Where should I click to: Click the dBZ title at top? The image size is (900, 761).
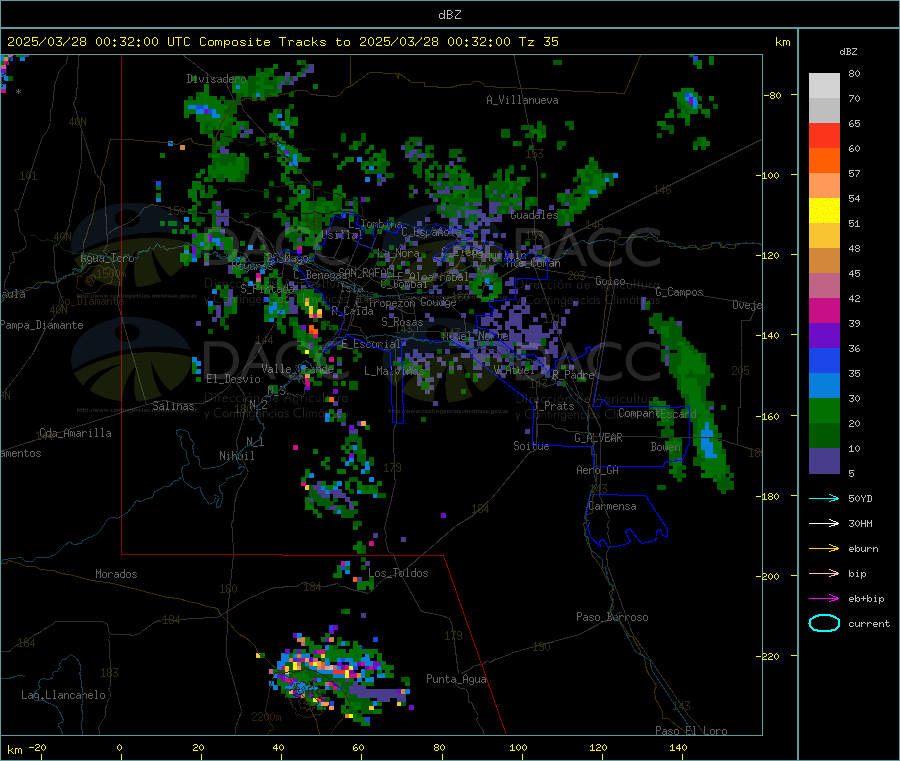pyautogui.click(x=449, y=15)
